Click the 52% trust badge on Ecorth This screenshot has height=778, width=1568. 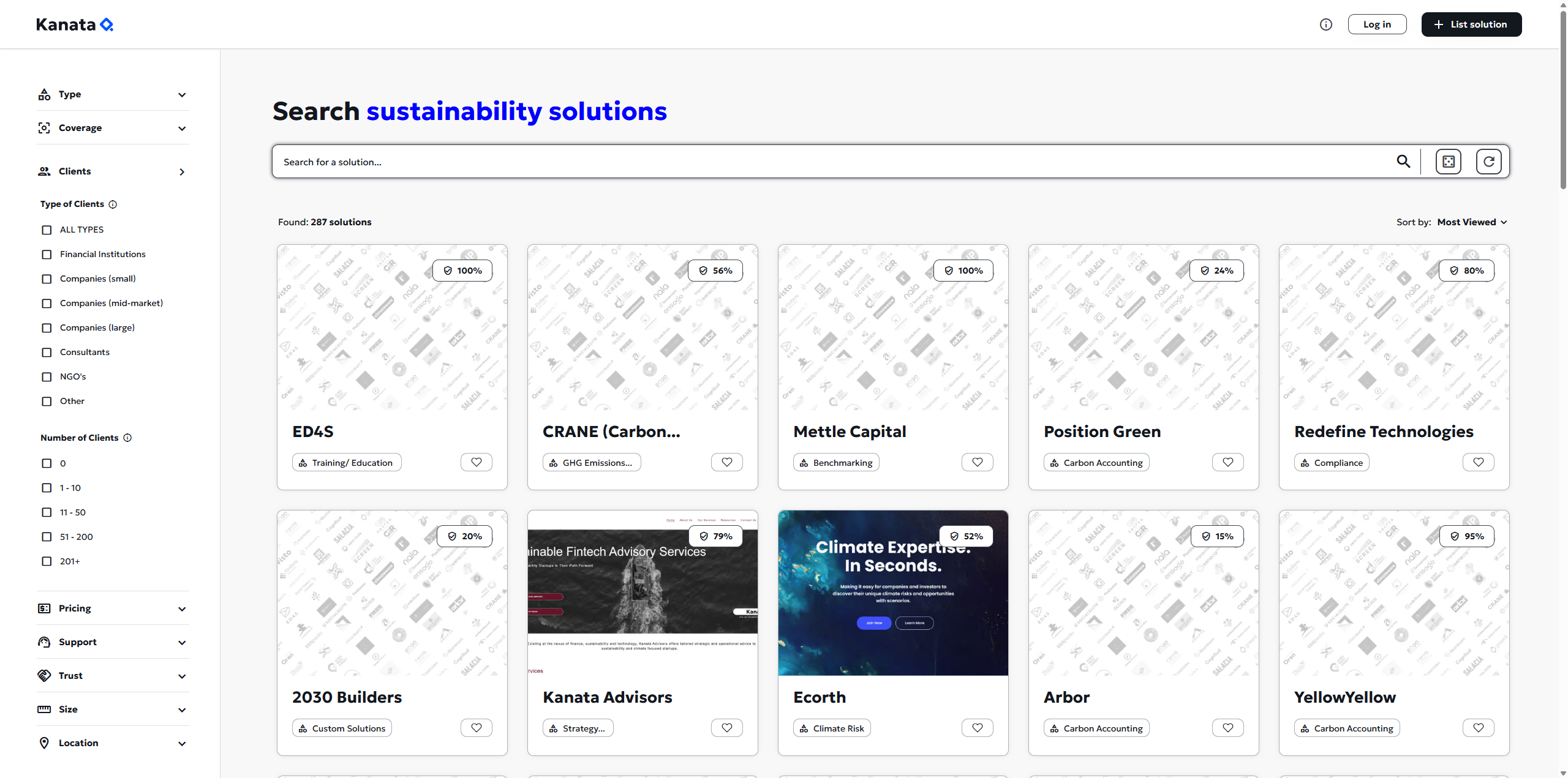966,536
